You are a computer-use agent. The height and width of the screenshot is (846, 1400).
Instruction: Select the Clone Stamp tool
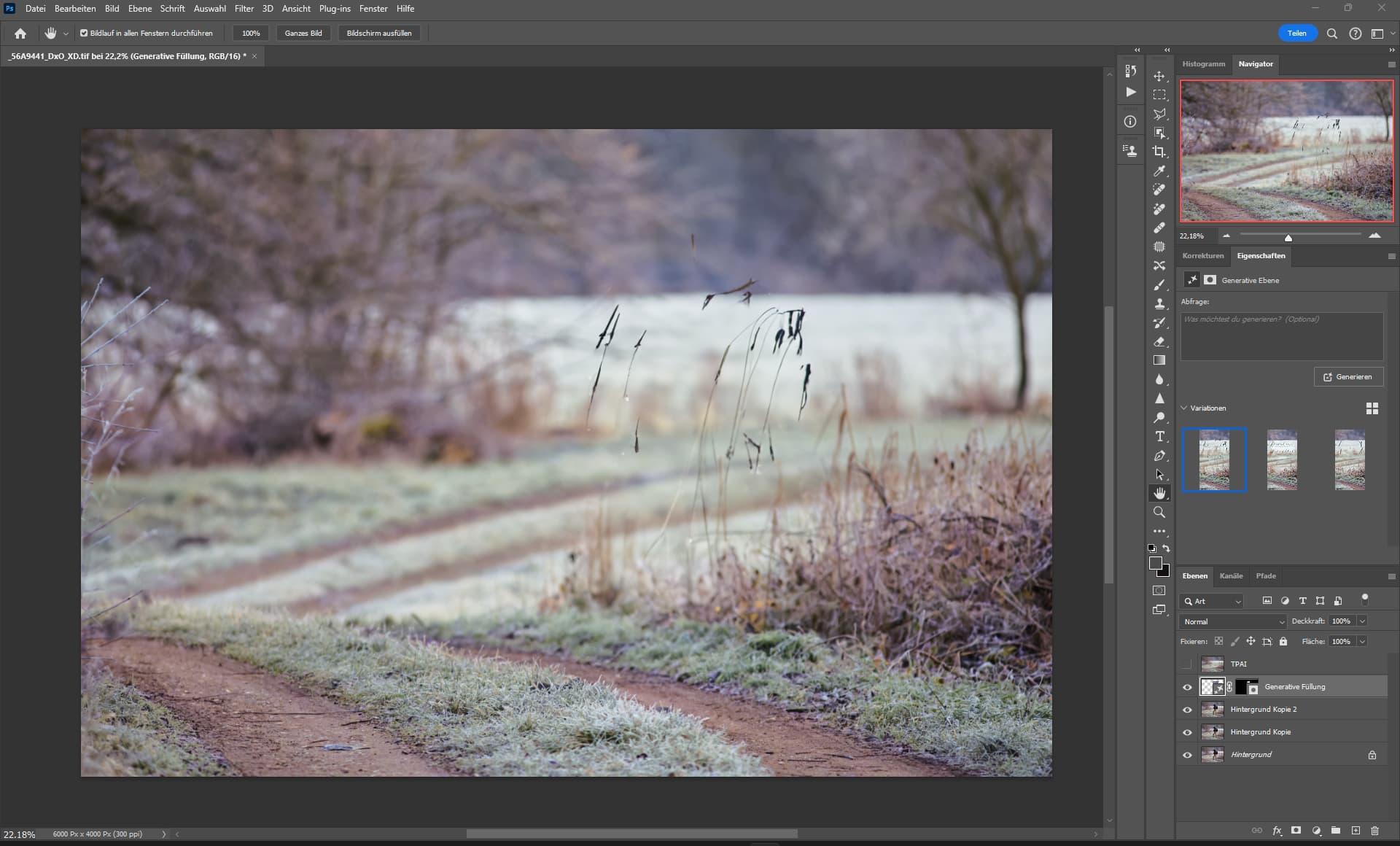coord(1159,303)
